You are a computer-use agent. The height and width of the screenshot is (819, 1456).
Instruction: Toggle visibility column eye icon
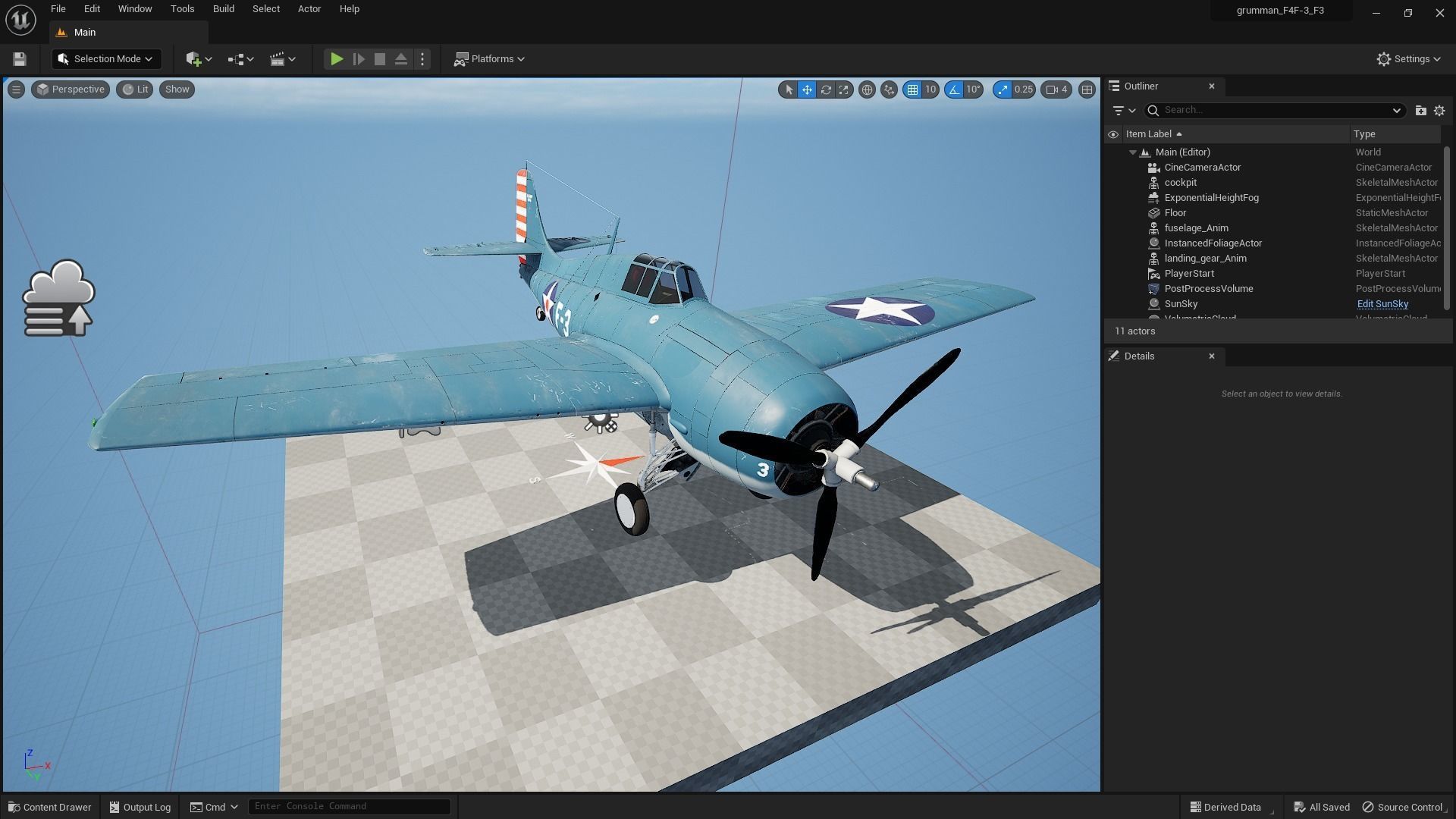click(1113, 134)
